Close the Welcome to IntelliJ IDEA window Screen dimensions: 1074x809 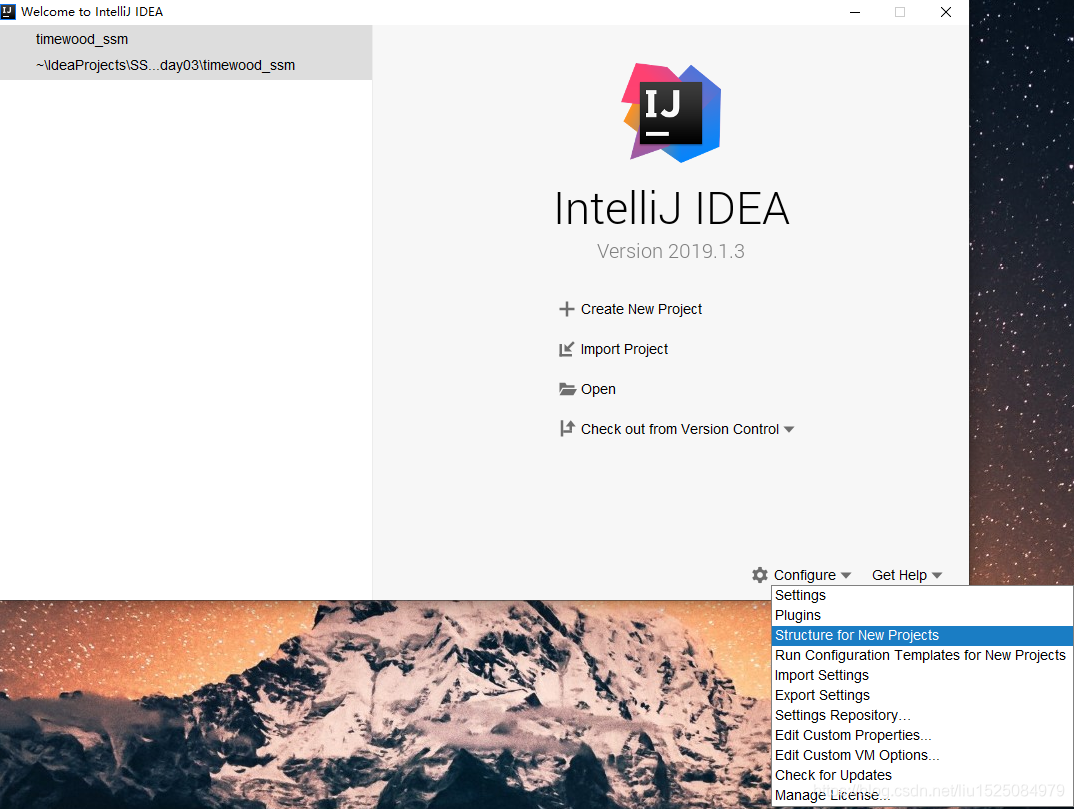coord(946,12)
